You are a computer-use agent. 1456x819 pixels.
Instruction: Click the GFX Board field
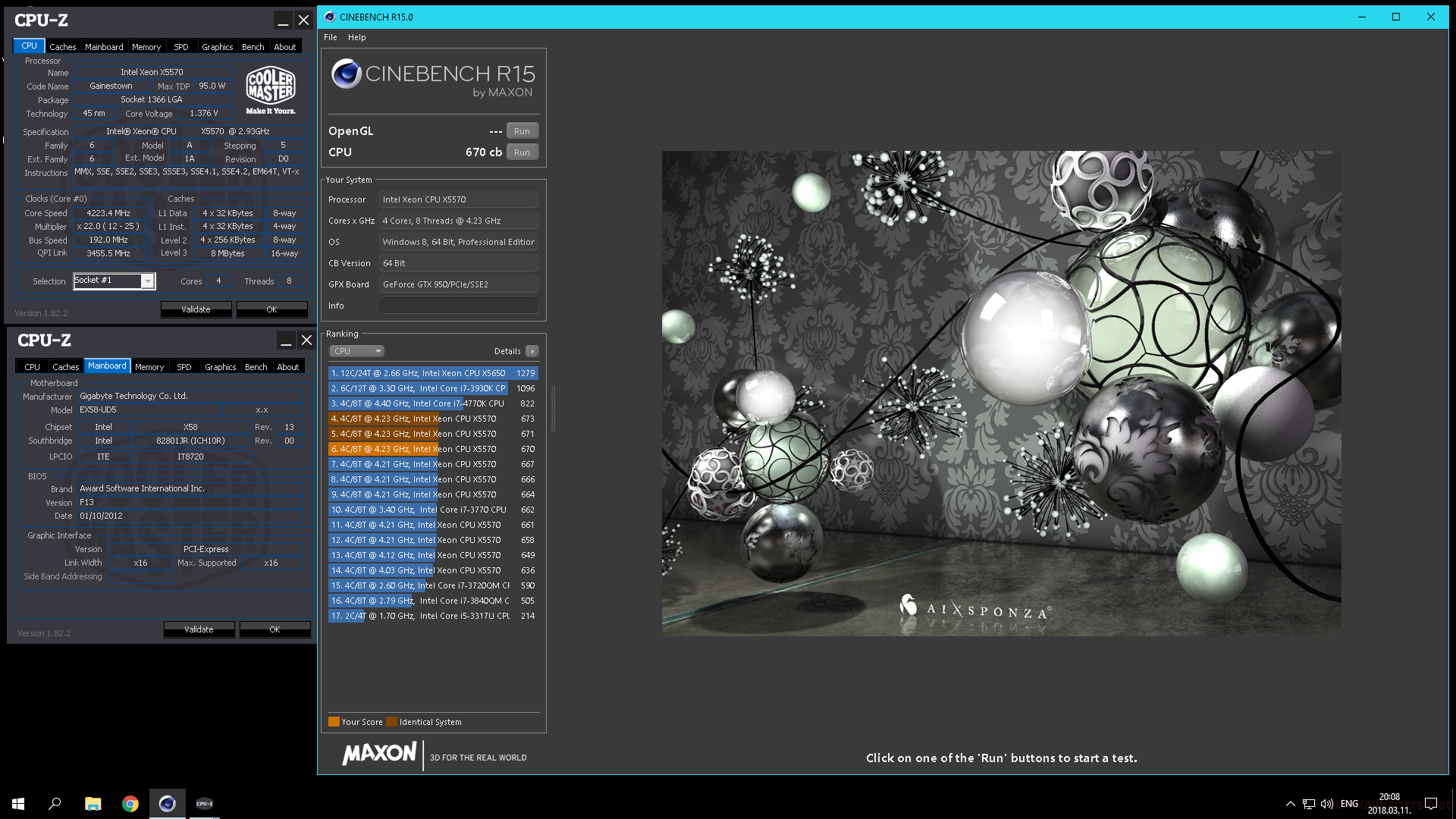coord(459,284)
